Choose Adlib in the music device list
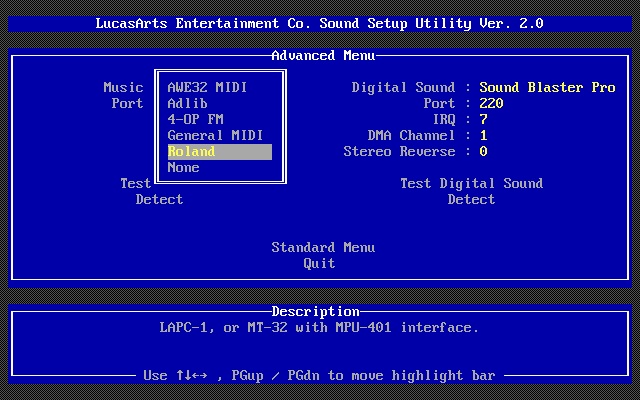The width and height of the screenshot is (640, 400). point(187,103)
